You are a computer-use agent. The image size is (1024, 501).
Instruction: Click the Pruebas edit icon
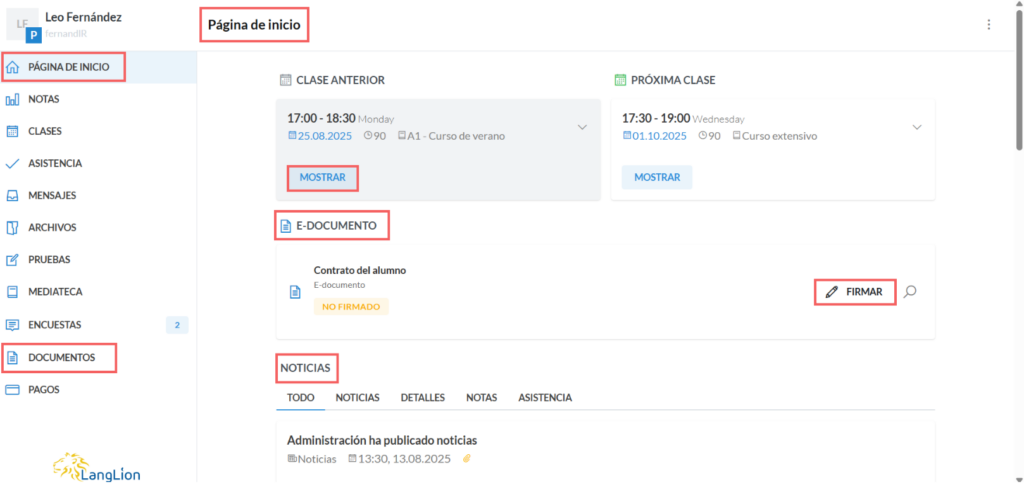[13, 260]
